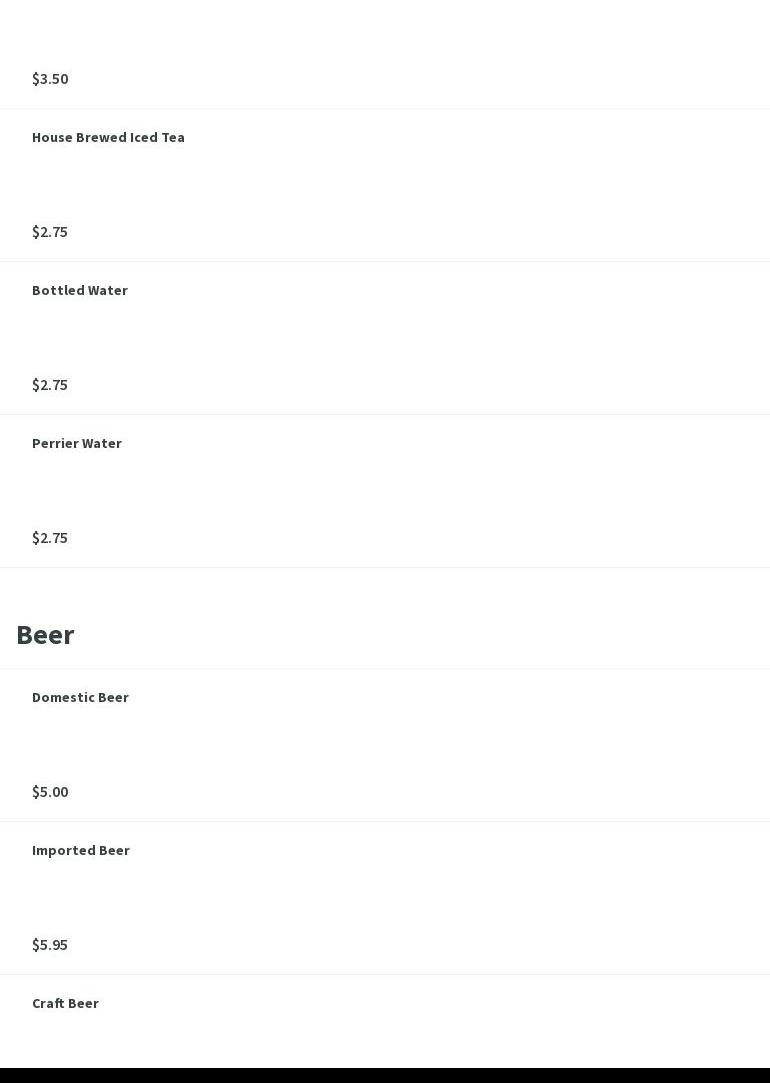Image resolution: width=770 pixels, height=1083 pixels.
Task: Click the $3.50 price at the top
Action: [x=50, y=79]
